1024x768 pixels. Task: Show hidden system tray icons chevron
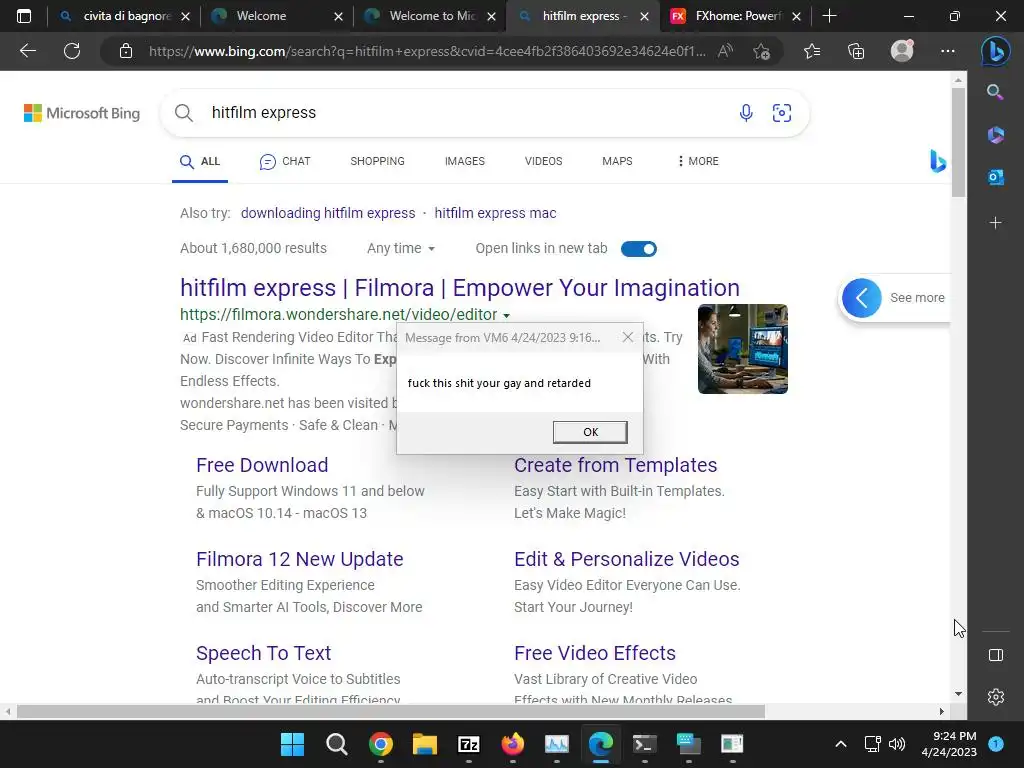tap(841, 744)
